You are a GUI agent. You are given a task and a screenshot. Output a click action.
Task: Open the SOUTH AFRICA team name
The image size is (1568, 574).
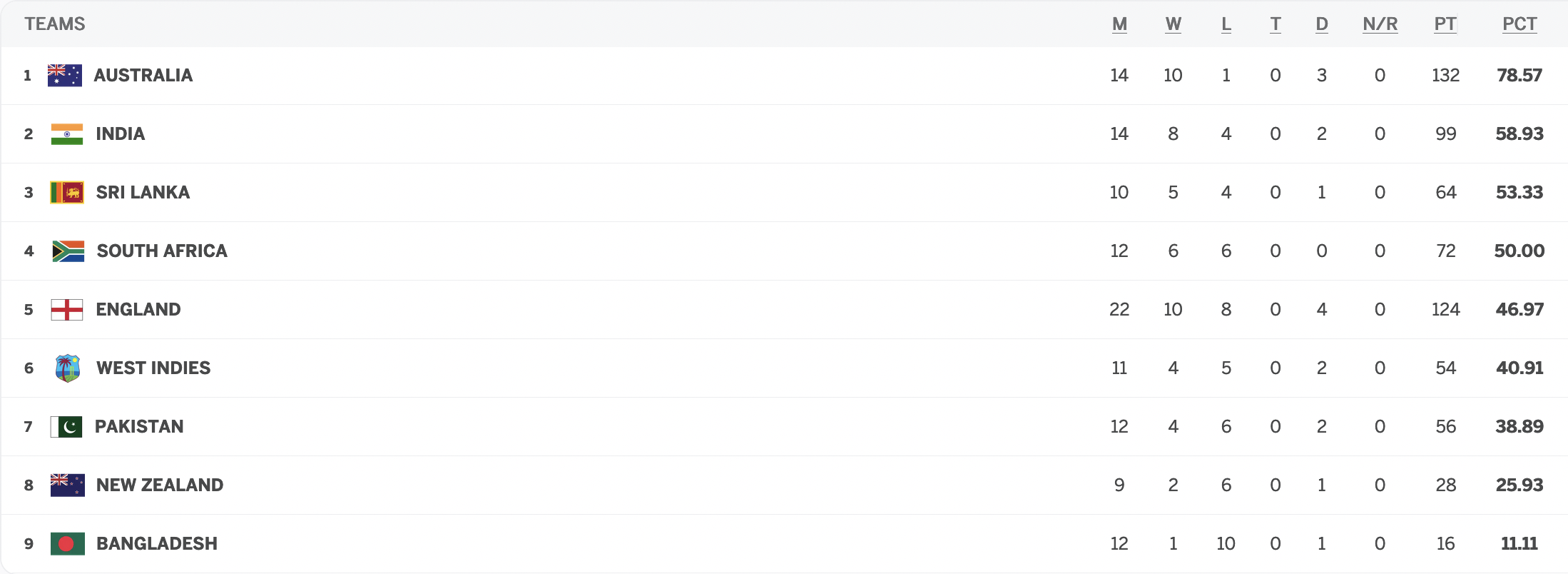162,251
